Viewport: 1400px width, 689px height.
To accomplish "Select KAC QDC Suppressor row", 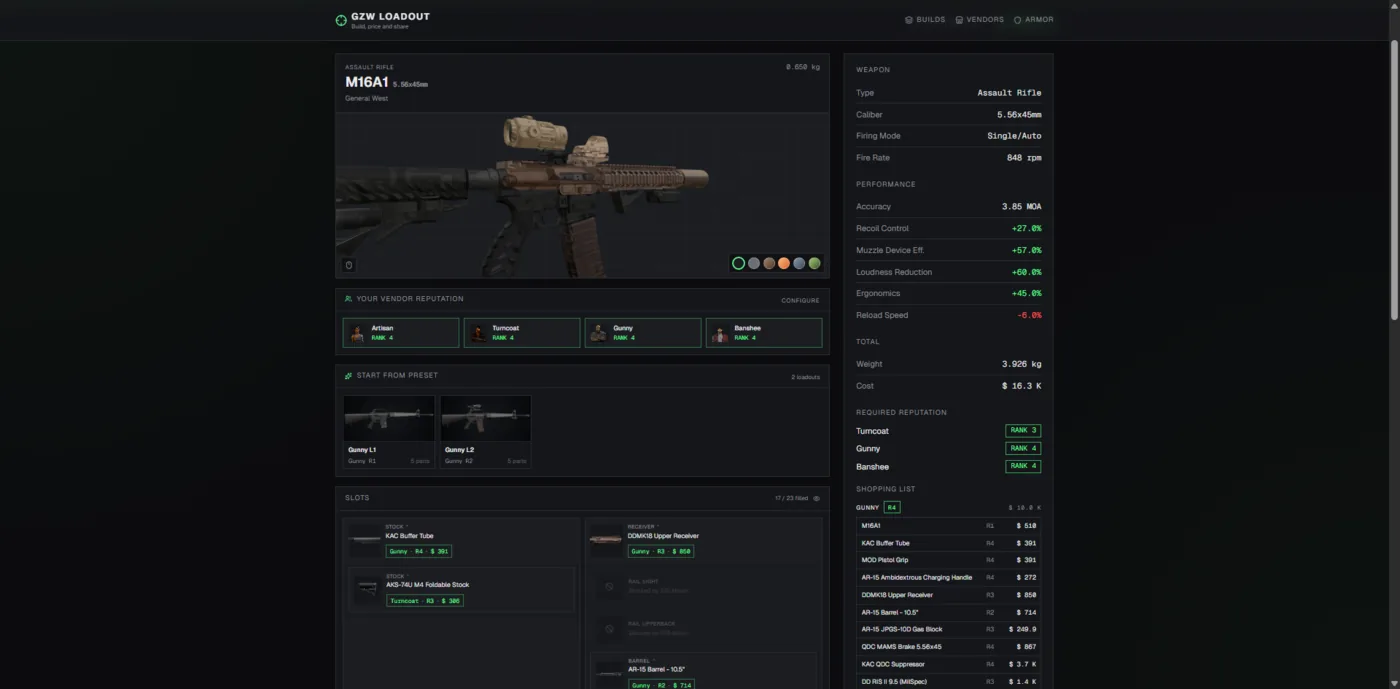I will tap(948, 664).
